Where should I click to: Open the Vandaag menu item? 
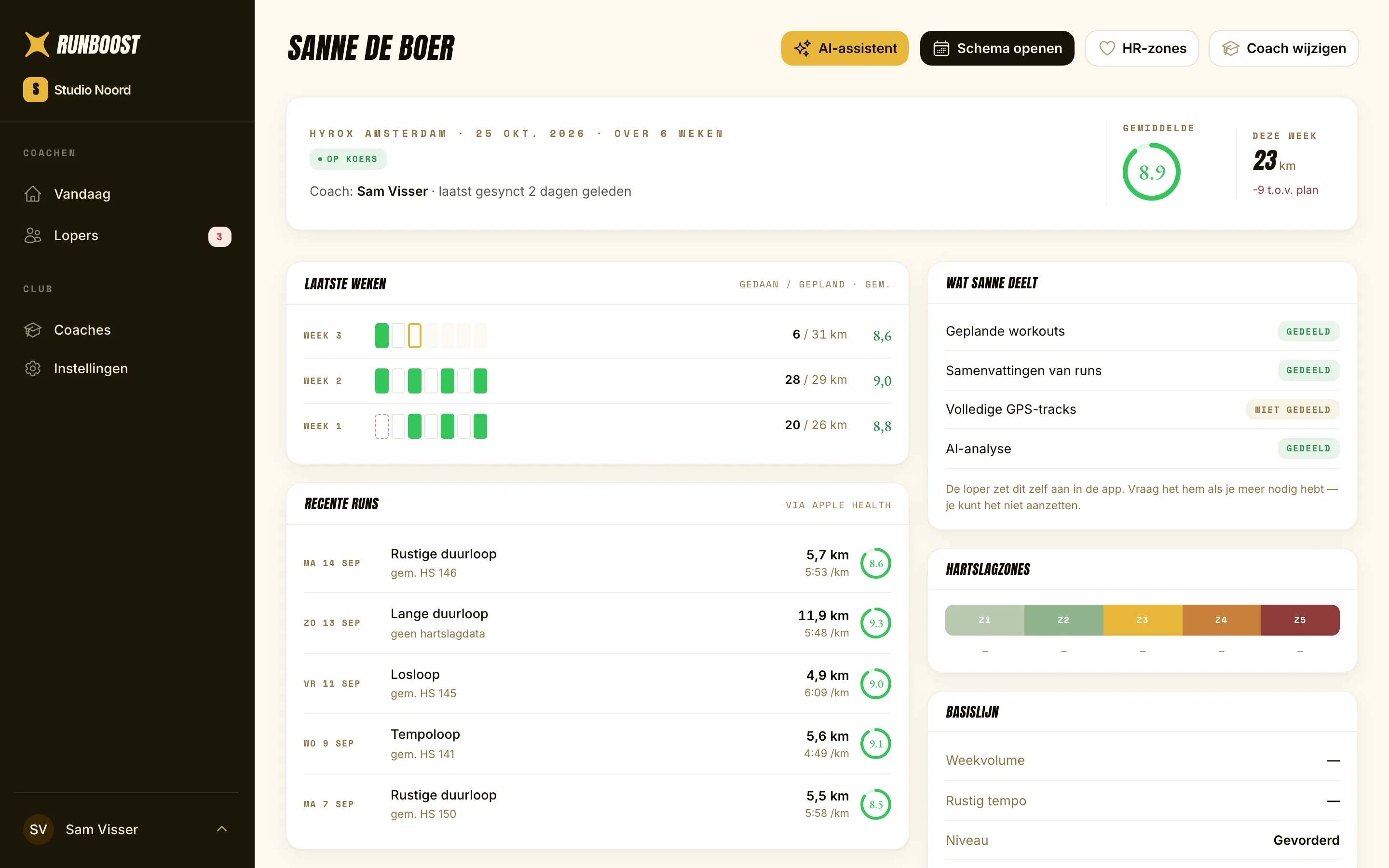(127, 194)
